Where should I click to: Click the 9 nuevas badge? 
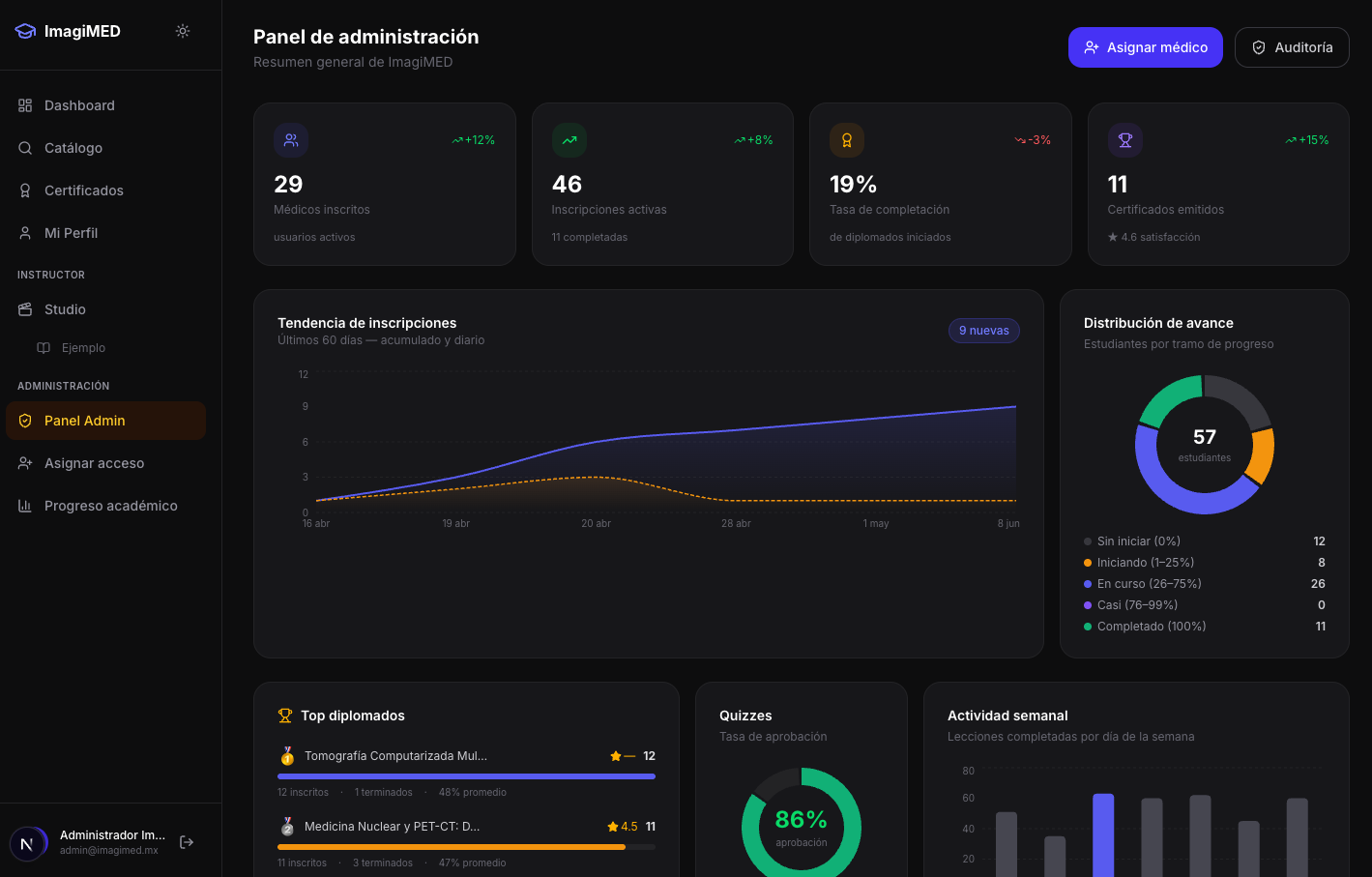click(x=984, y=331)
